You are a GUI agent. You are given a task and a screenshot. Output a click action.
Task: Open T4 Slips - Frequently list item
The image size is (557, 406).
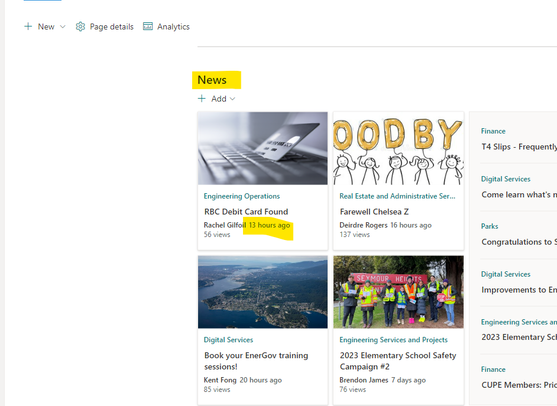tap(519, 147)
